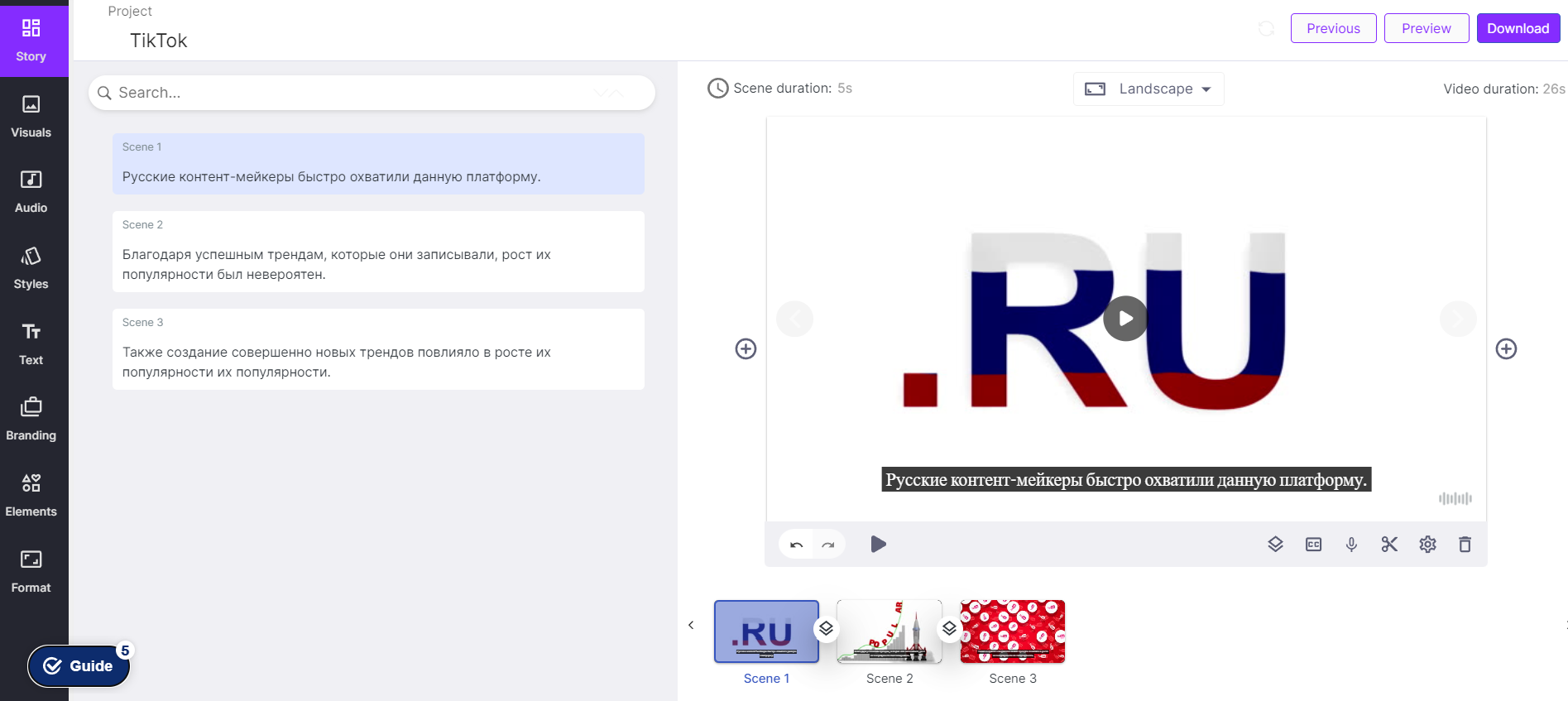
Task: Open scene settings gear
Action: point(1427,544)
